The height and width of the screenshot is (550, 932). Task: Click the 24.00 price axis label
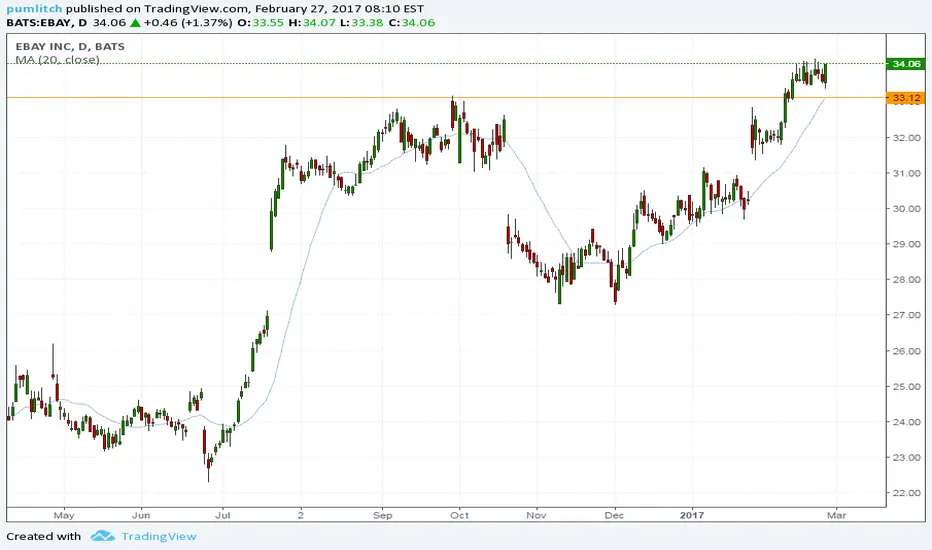tap(906, 422)
